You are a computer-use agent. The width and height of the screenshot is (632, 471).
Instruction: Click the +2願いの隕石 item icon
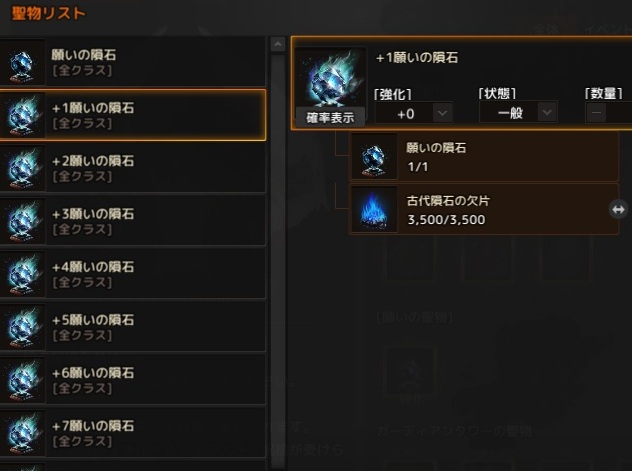[22, 168]
